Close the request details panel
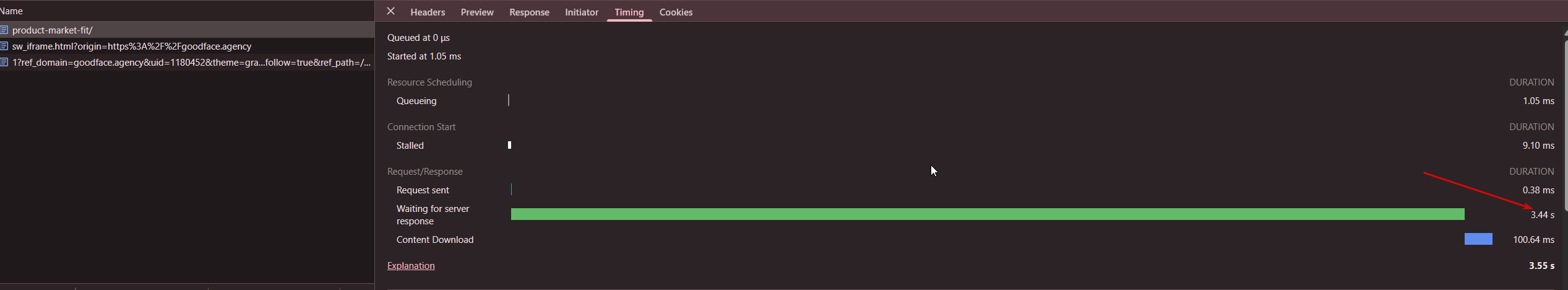This screenshot has width=1568, height=290. 390,11
